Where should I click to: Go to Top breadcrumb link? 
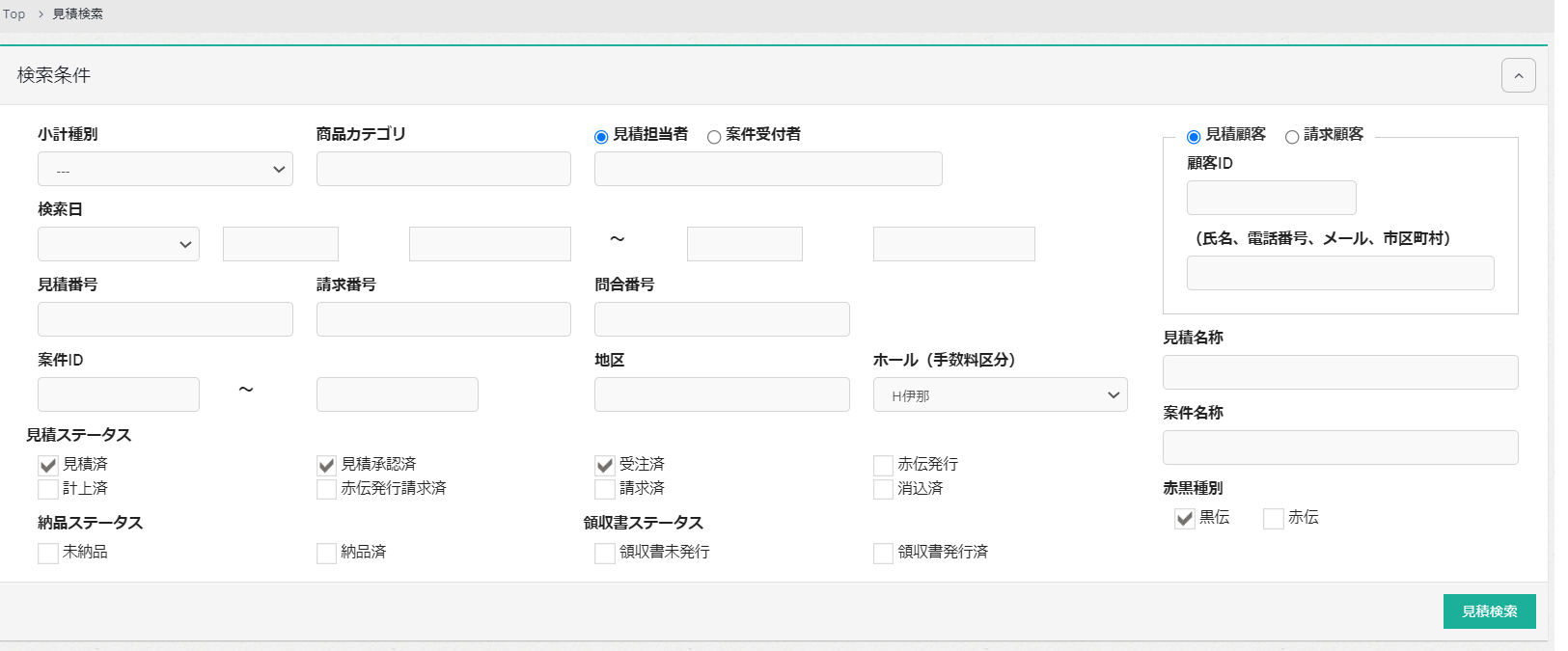(14, 14)
